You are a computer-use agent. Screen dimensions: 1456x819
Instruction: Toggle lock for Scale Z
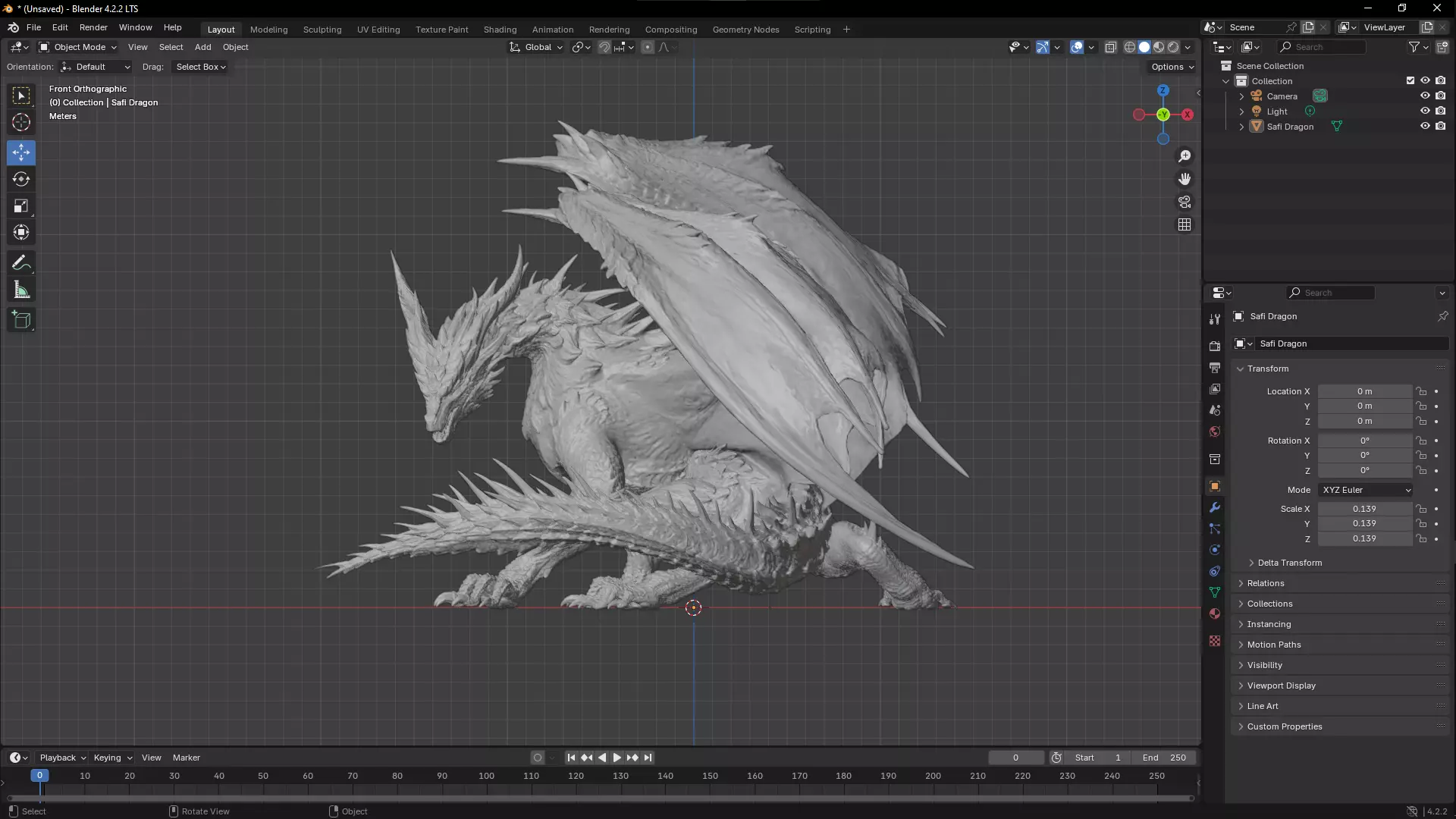coord(1422,538)
